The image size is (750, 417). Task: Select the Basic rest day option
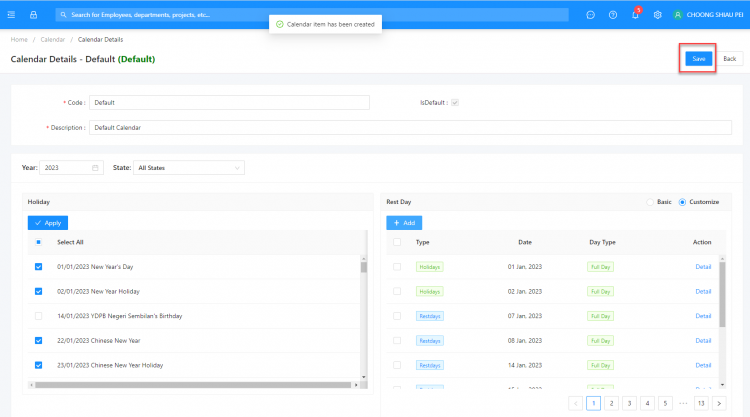(x=651, y=202)
